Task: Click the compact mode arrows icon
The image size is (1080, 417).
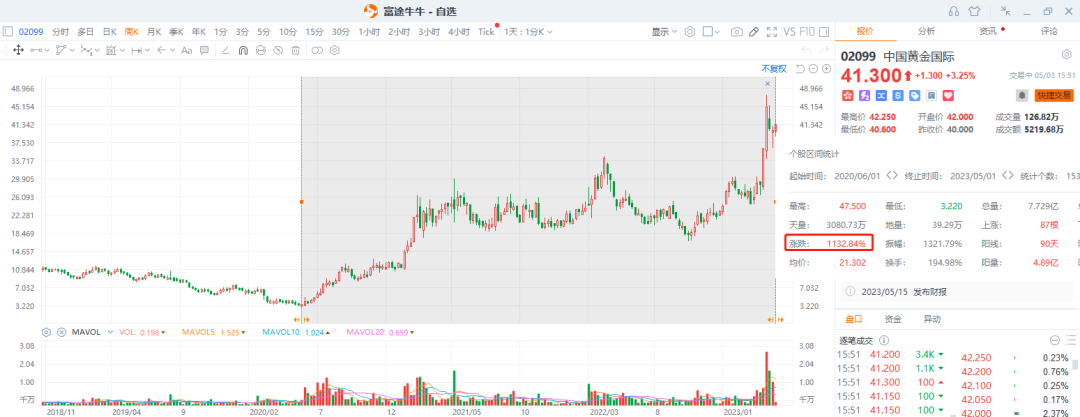Action: [x=1006, y=10]
